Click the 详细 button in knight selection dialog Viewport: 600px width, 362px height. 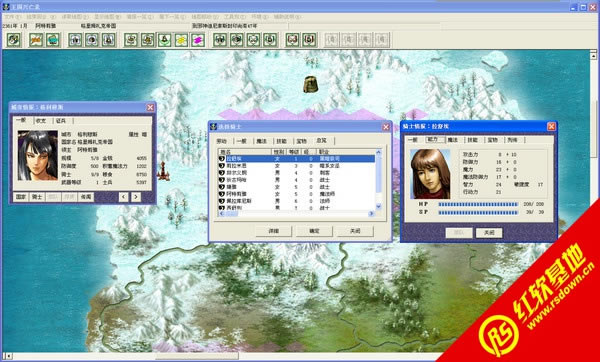pyautogui.click(x=274, y=231)
